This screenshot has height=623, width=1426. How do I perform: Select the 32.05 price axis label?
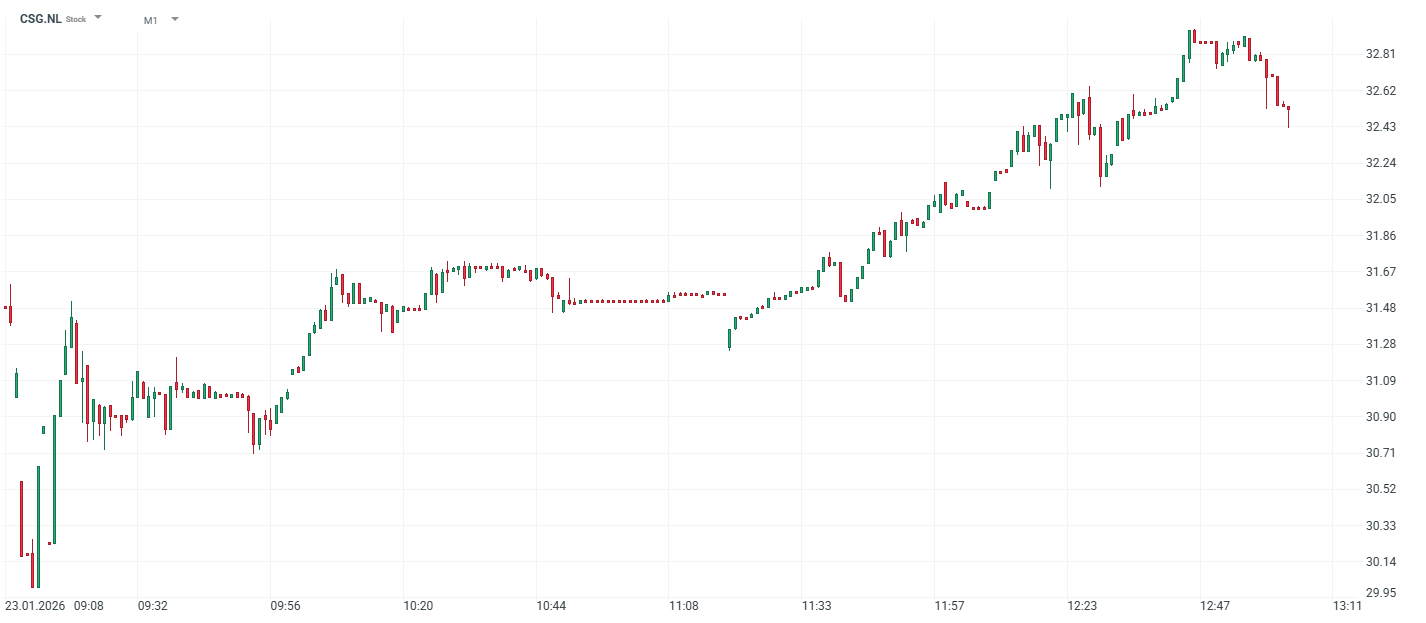point(1381,199)
